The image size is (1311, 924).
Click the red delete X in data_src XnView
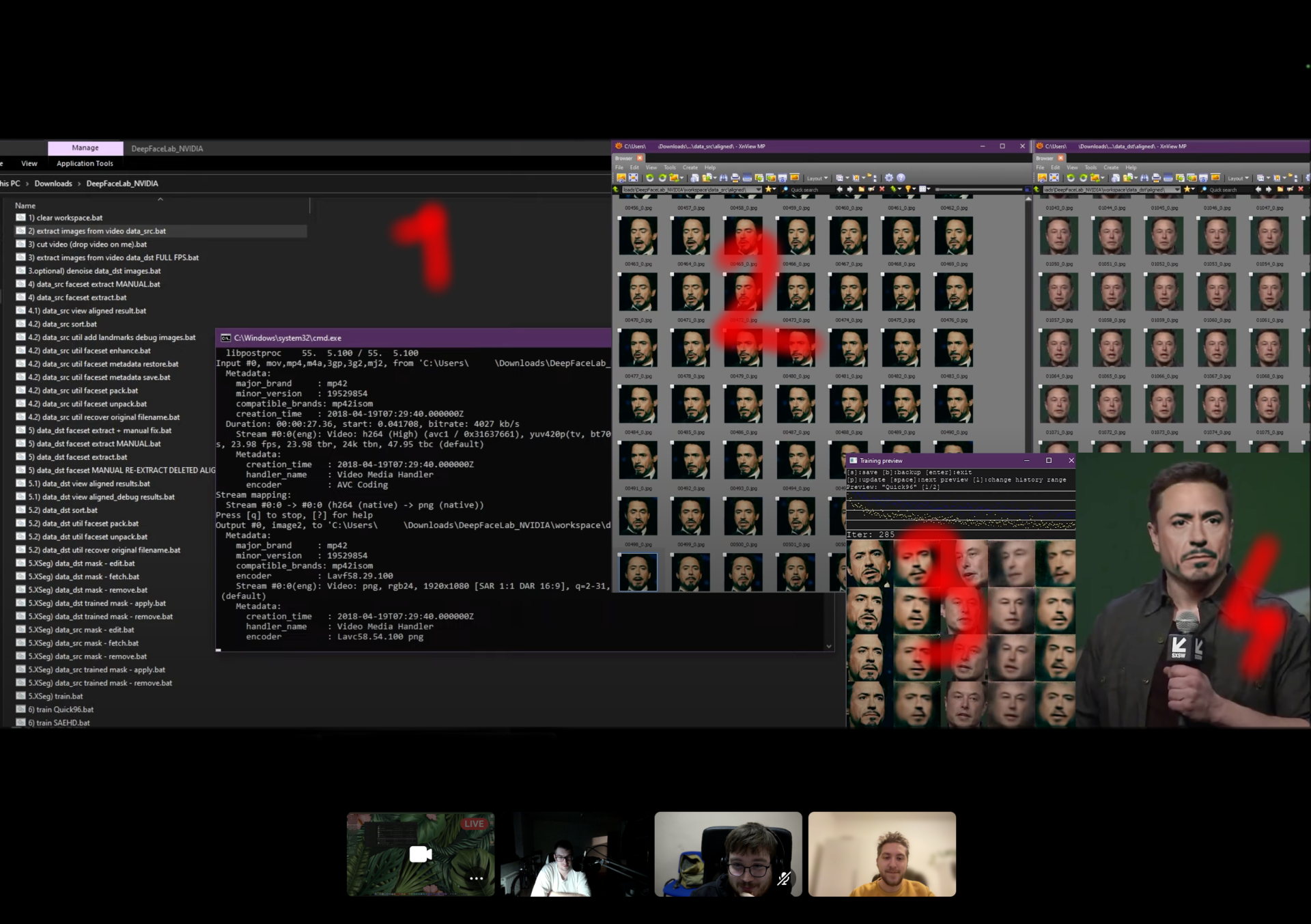[x=882, y=189]
